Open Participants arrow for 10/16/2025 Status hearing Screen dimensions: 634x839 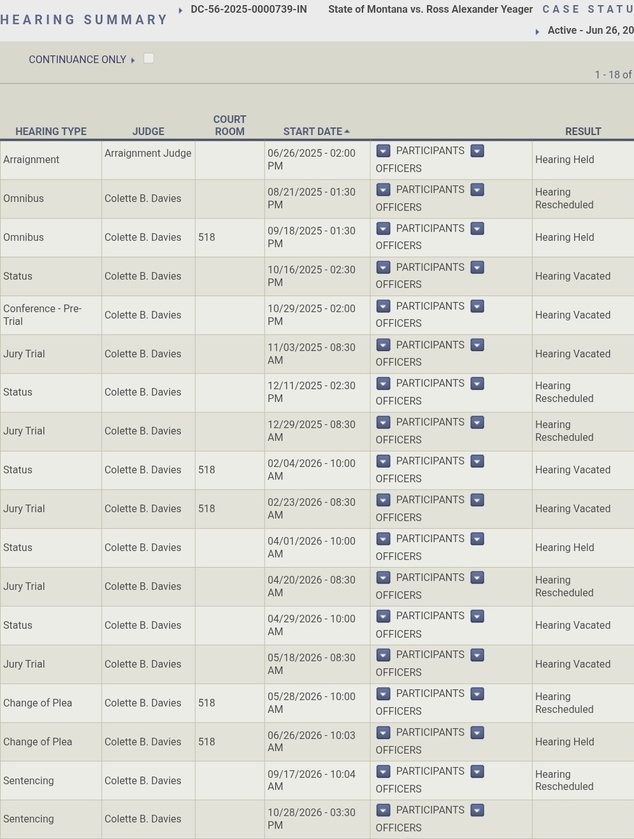[x=383, y=268]
